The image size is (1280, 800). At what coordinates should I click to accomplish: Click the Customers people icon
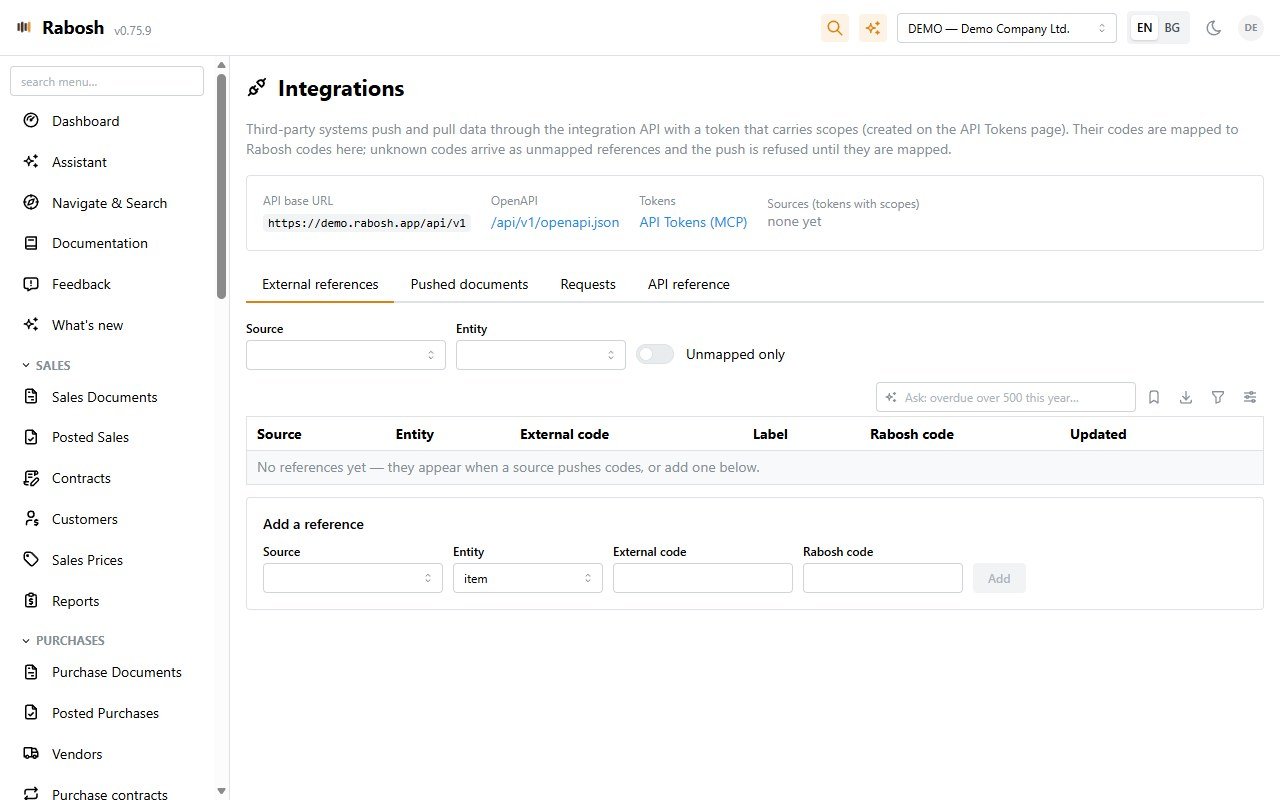click(31, 519)
